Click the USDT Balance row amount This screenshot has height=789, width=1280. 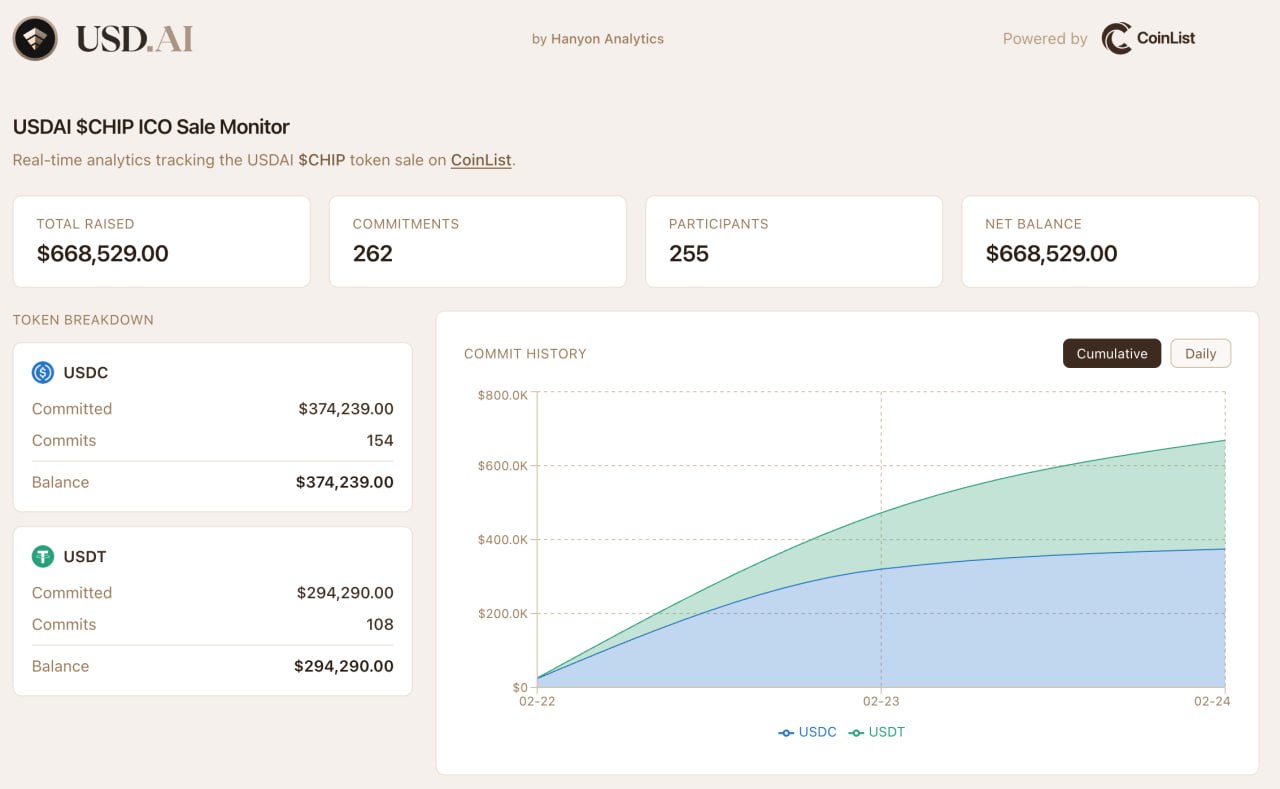[343, 666]
